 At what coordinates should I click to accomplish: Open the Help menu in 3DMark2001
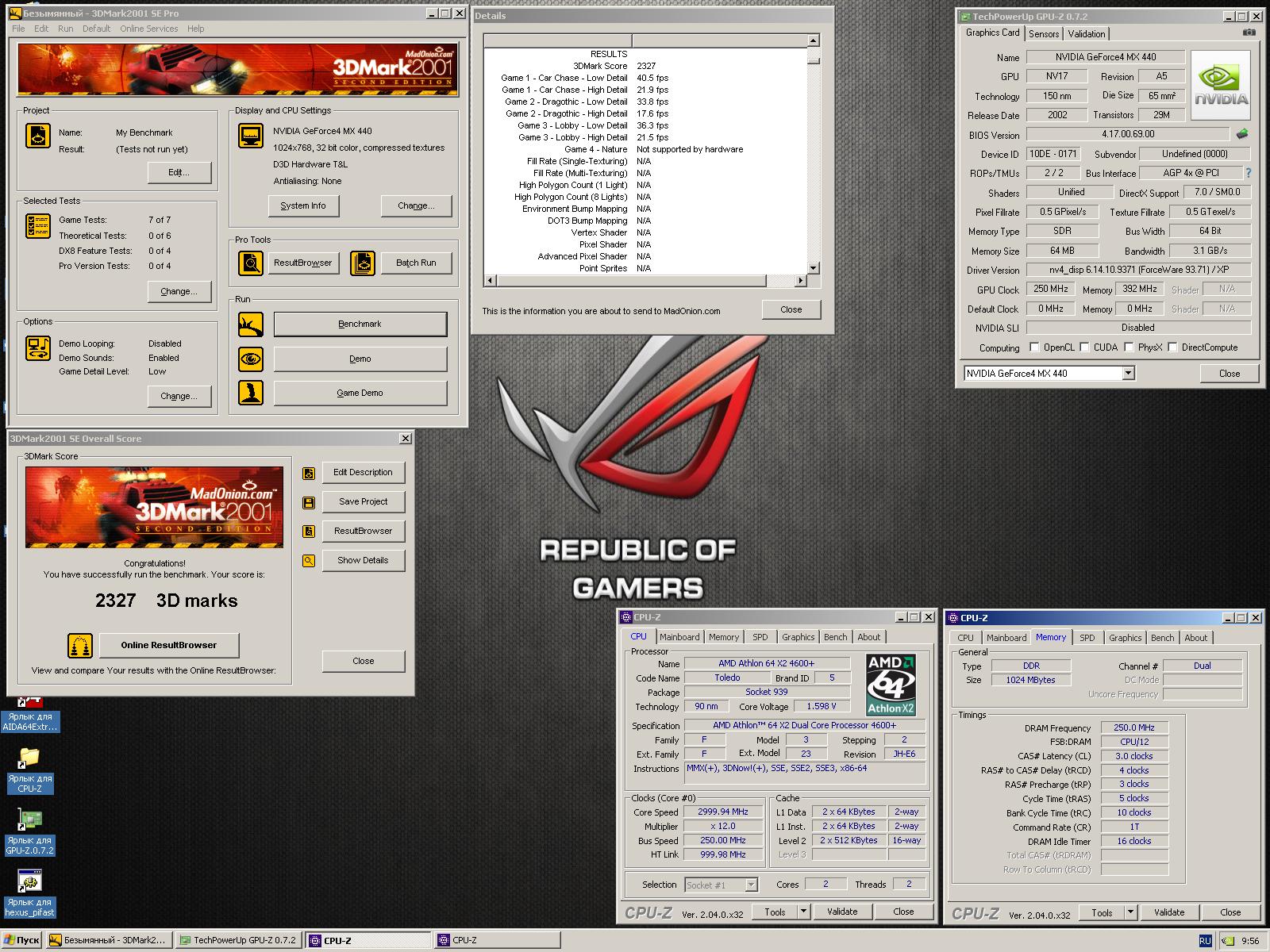(x=196, y=29)
